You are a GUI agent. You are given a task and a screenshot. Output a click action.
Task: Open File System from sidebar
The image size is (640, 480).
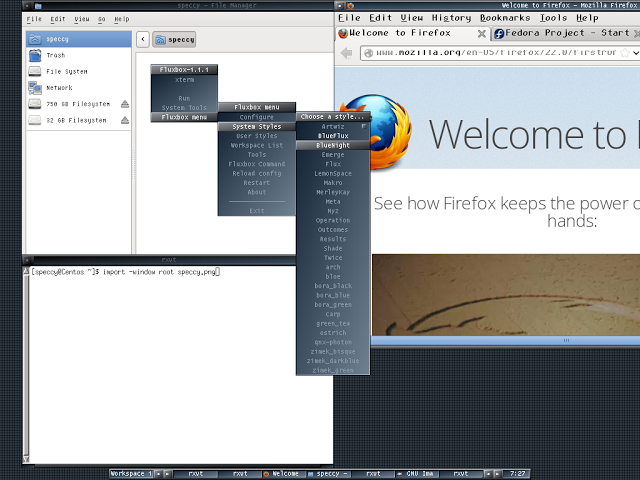[67, 71]
